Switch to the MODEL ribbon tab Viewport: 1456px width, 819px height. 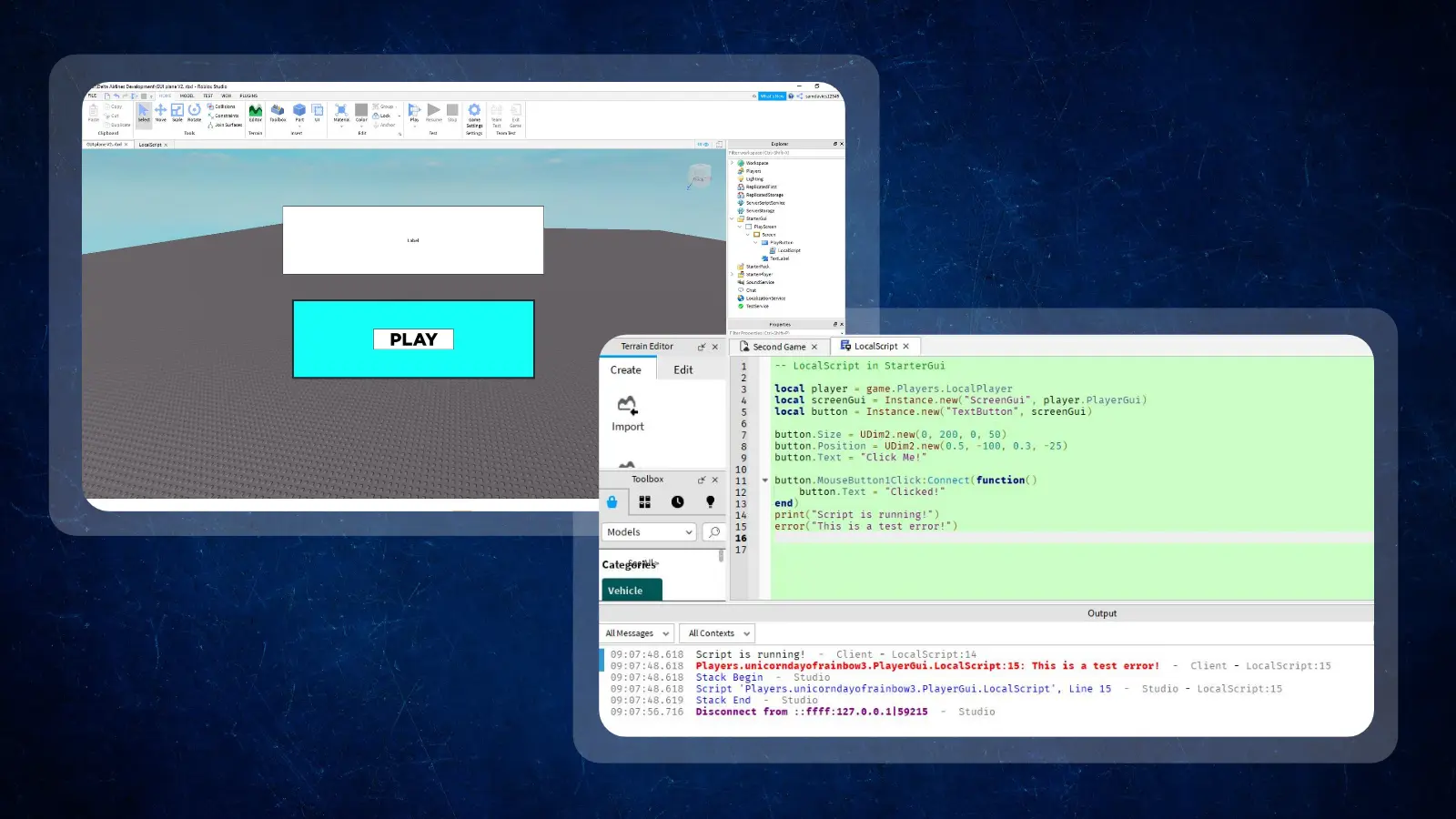tap(187, 96)
